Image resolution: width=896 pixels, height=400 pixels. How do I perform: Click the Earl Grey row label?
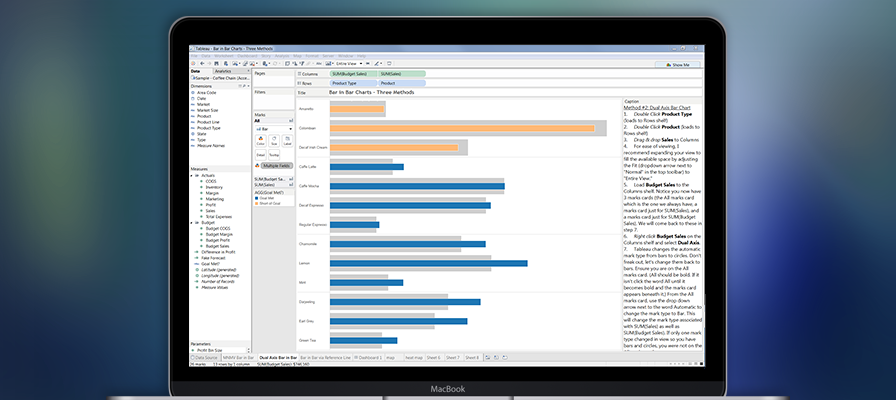tap(306, 321)
